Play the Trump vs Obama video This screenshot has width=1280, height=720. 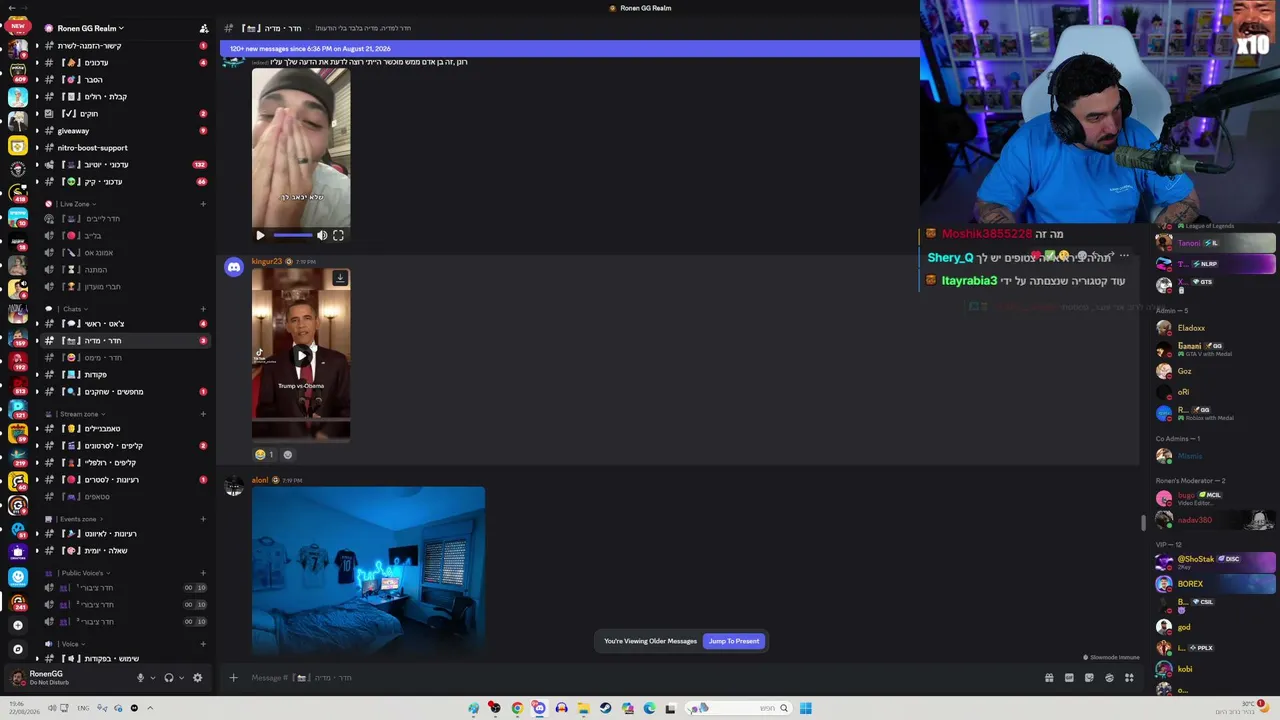301,355
